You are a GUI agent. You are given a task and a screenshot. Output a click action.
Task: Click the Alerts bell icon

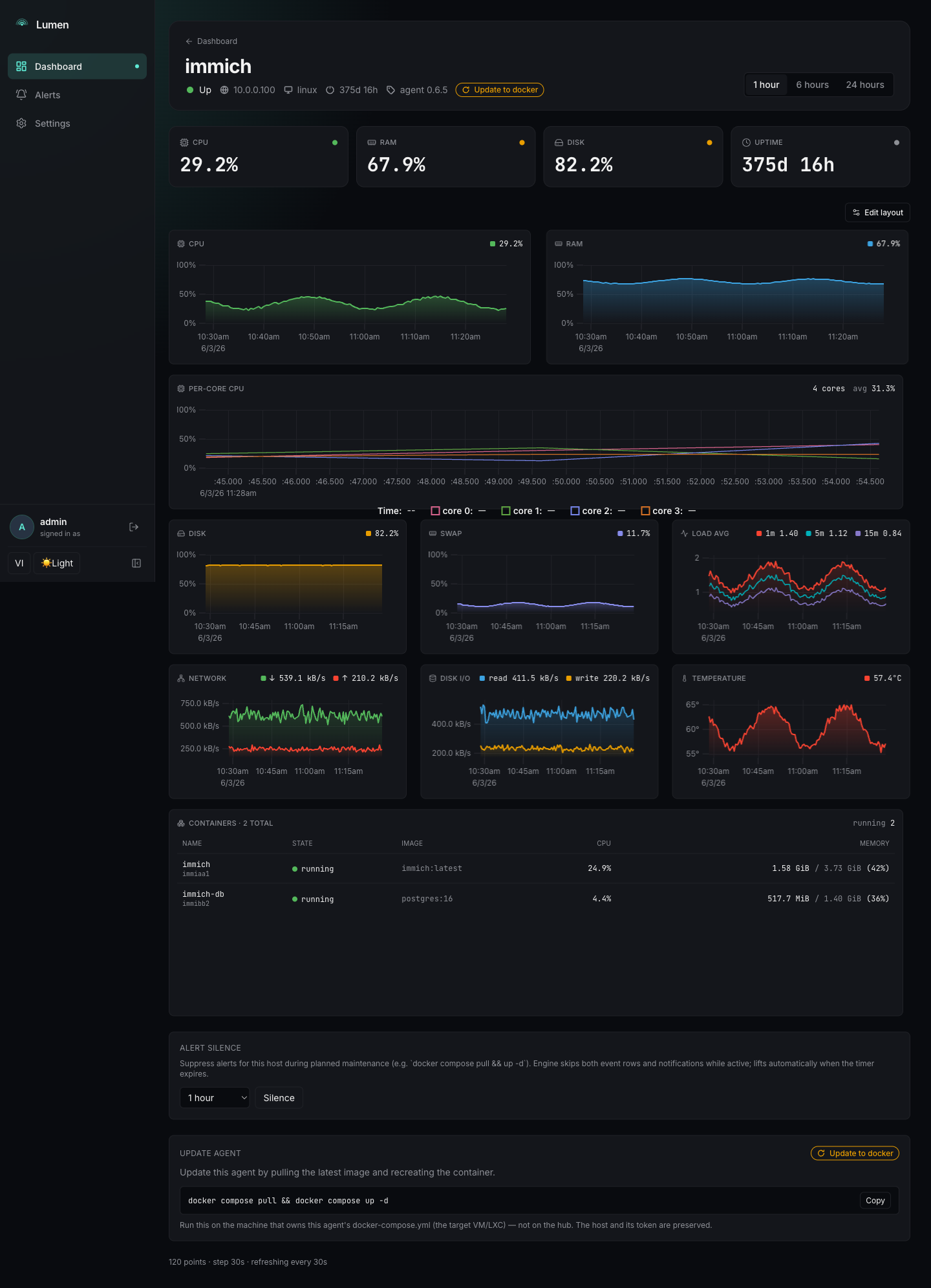click(x=21, y=94)
